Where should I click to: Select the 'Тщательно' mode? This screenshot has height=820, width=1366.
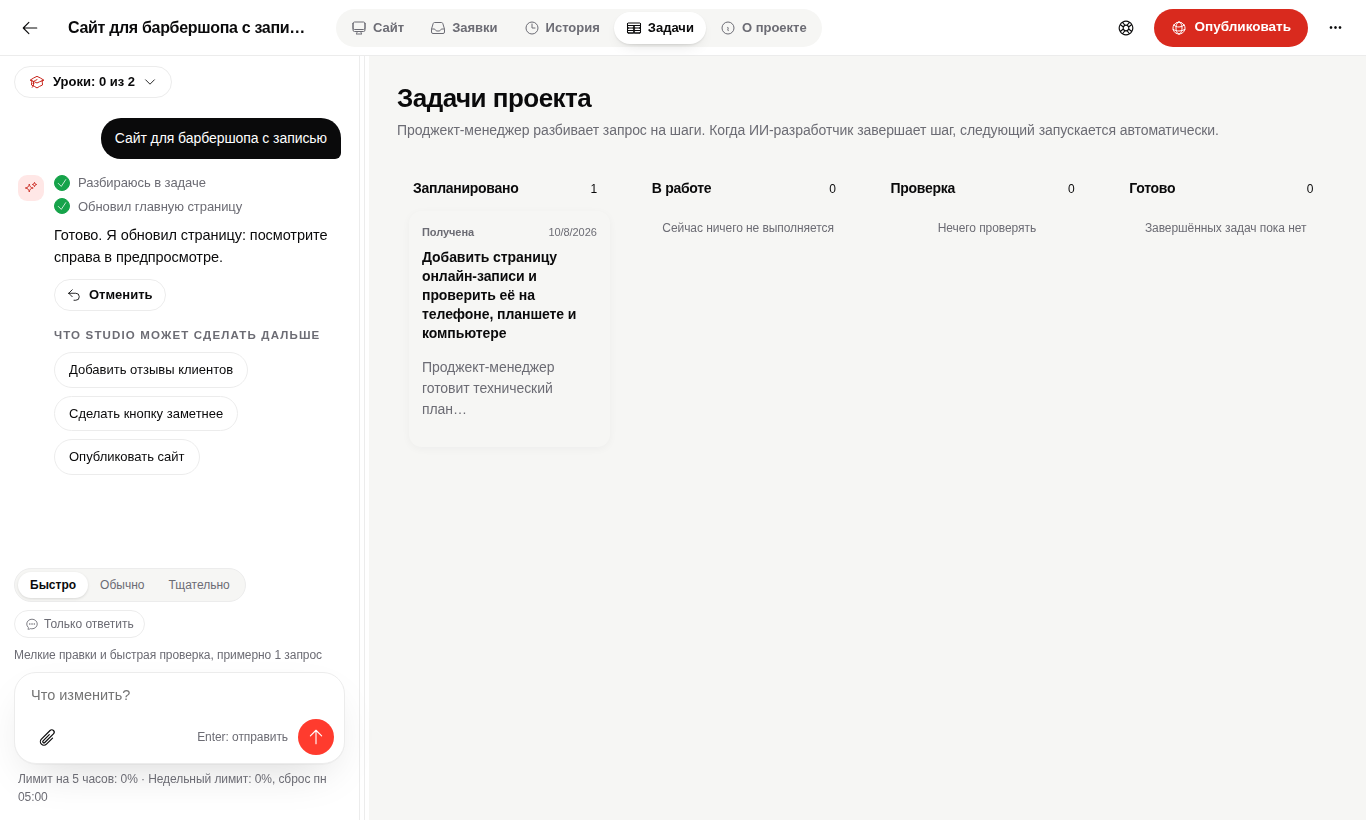pos(199,585)
